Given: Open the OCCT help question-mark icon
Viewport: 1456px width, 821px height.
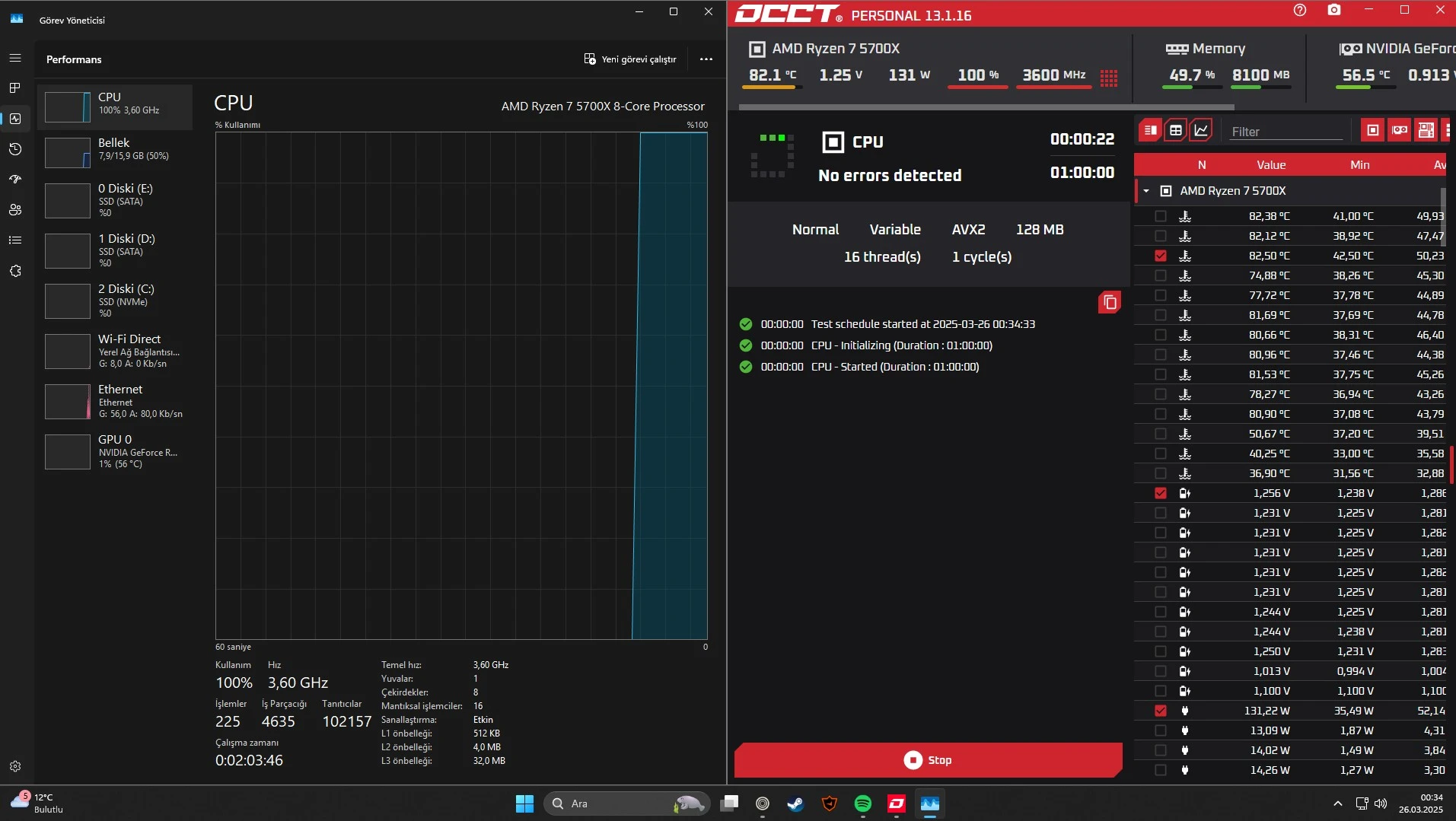Looking at the screenshot, I should pyautogui.click(x=1300, y=10).
